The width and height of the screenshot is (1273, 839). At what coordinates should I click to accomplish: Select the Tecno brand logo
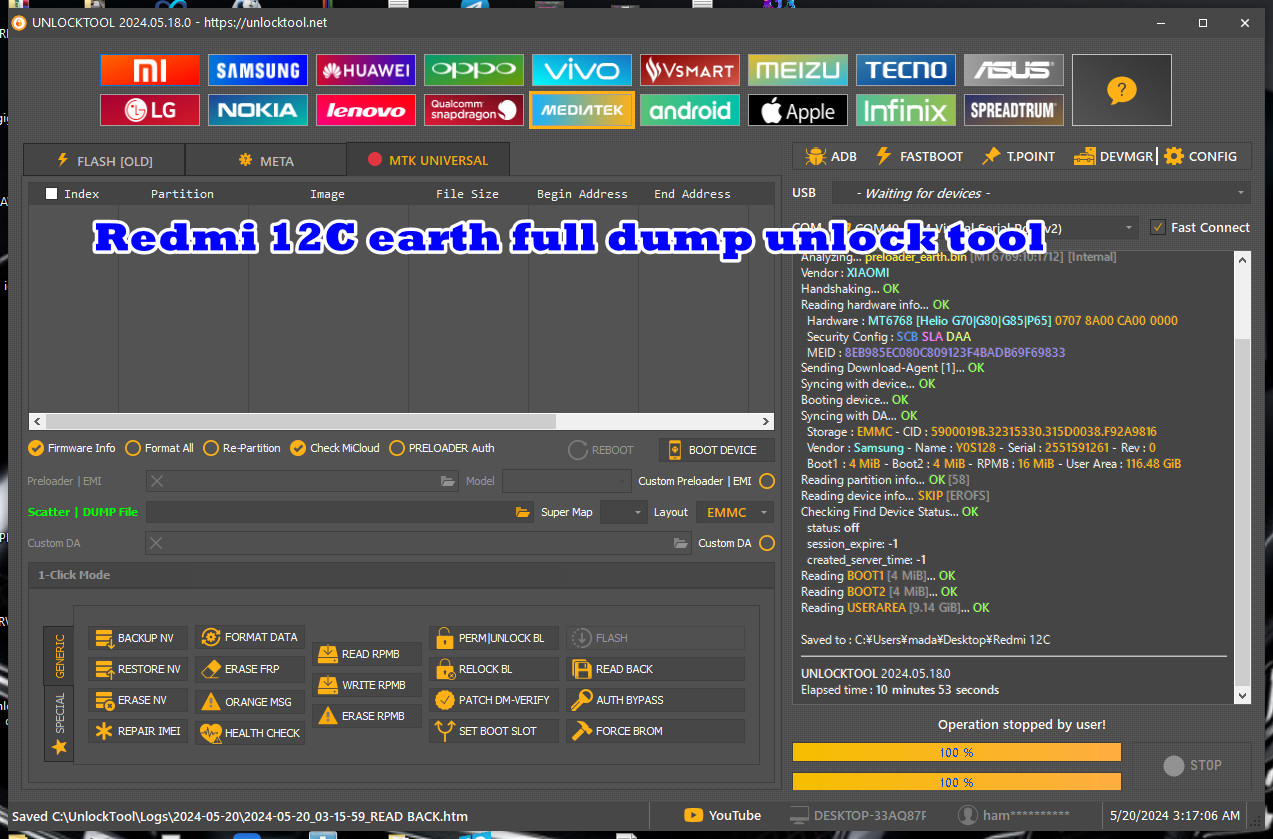(906, 70)
